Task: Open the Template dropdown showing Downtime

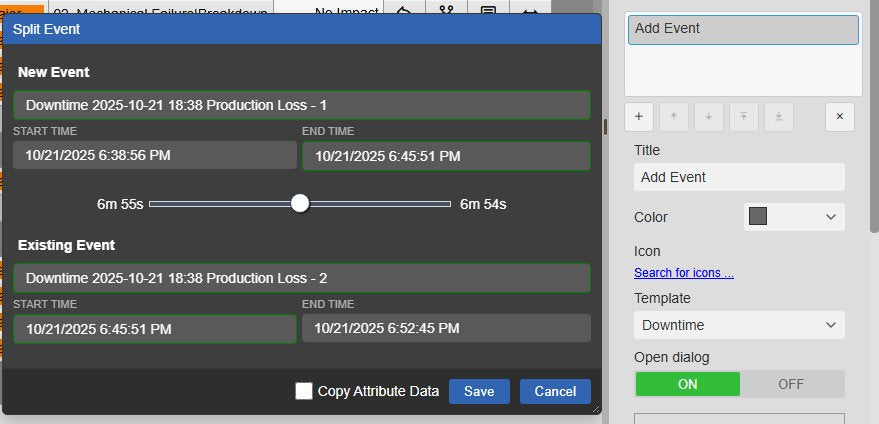Action: coord(739,325)
